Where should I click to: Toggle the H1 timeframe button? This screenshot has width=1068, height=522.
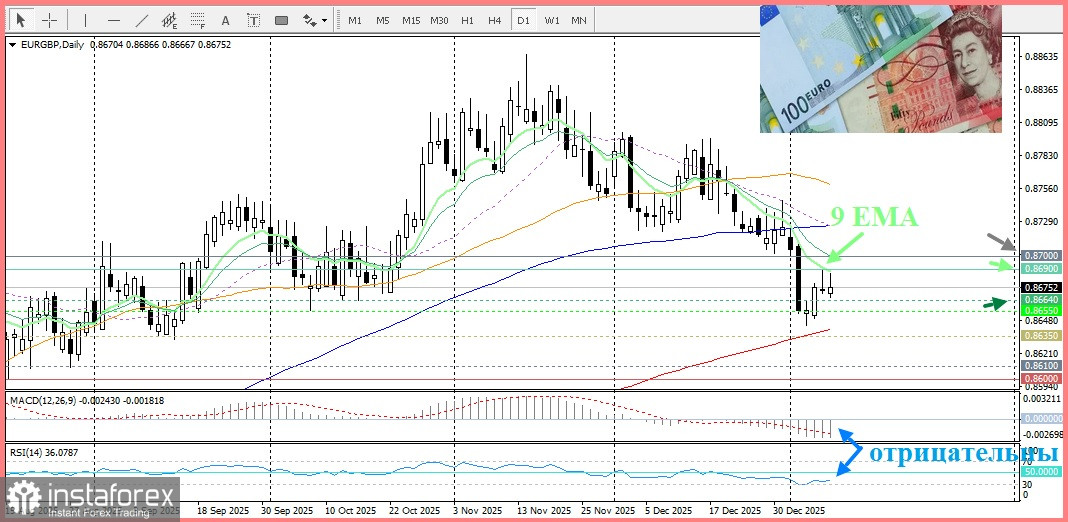[467, 20]
